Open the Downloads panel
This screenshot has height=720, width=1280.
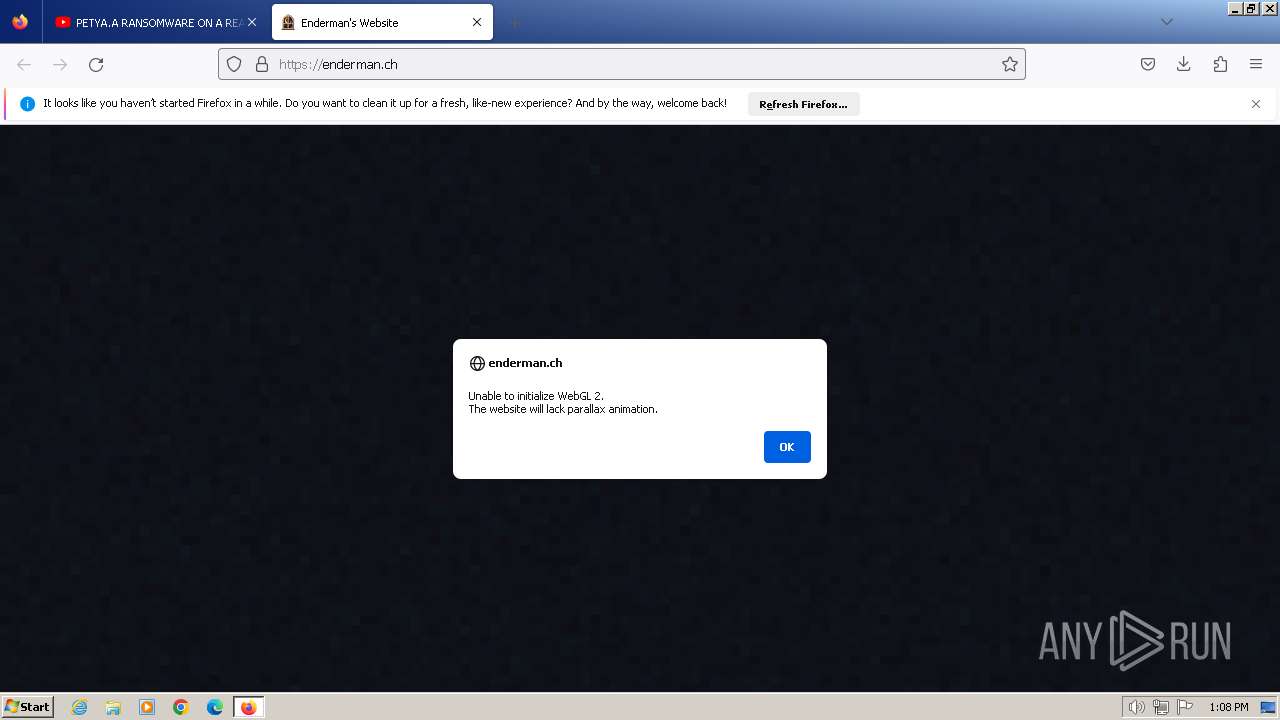tap(1183, 64)
